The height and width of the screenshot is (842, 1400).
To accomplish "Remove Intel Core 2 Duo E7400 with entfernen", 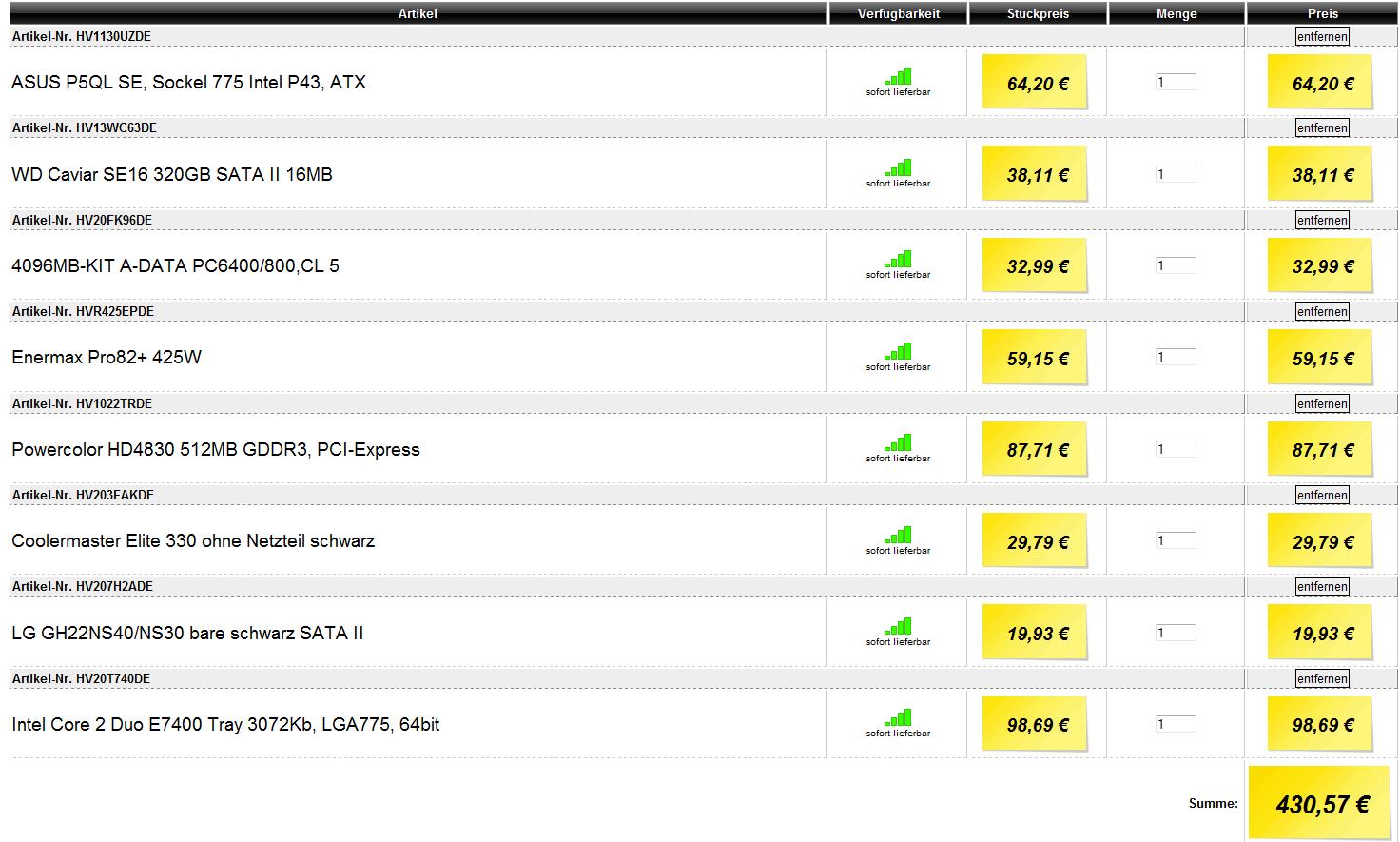I will 1322,678.
